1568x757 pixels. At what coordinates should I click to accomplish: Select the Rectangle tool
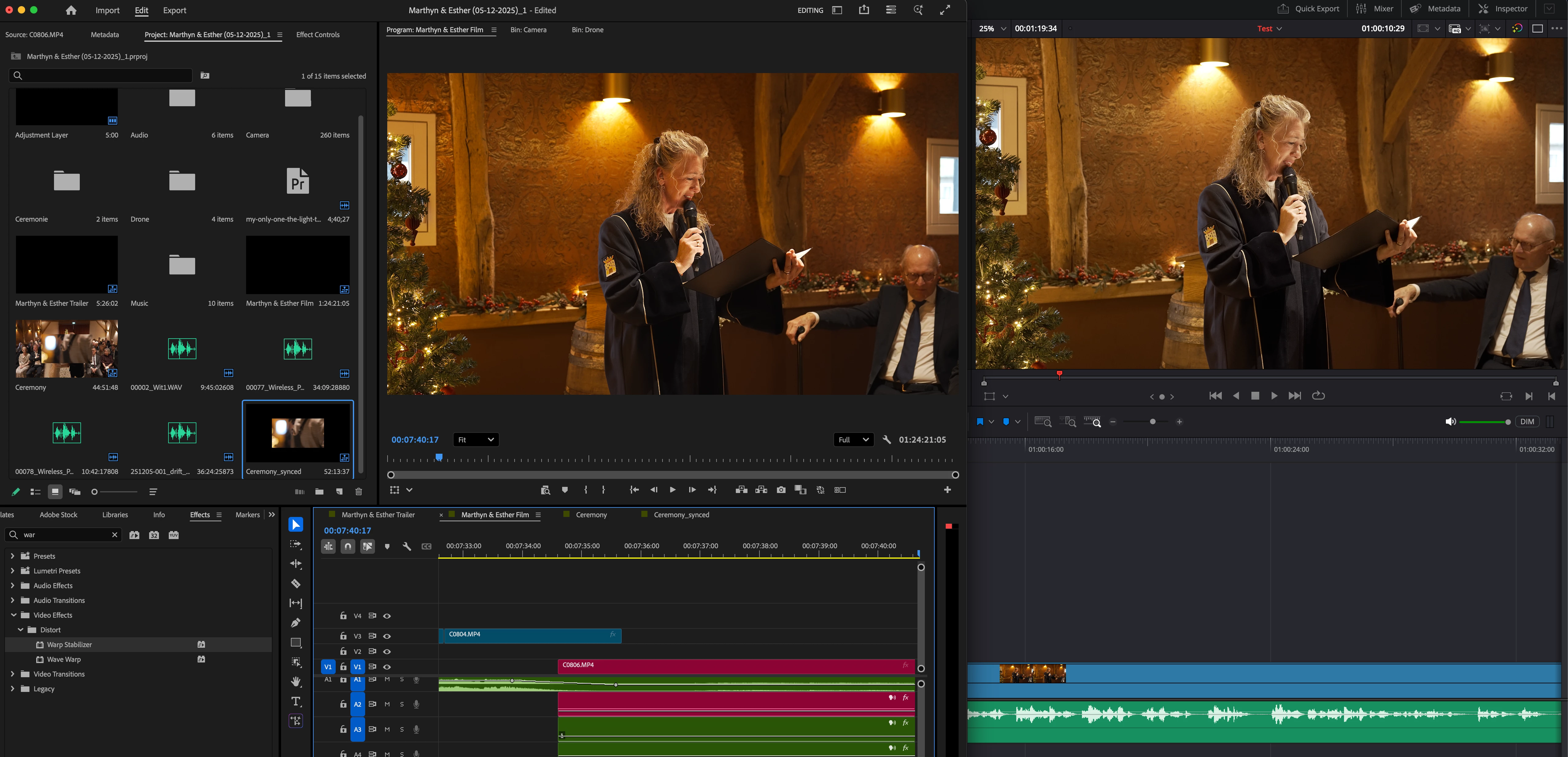[x=296, y=642]
